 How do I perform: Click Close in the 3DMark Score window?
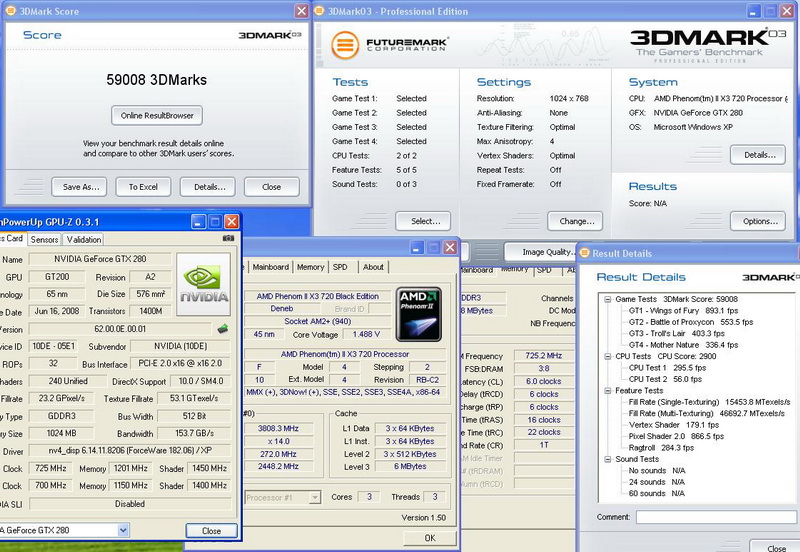(x=271, y=187)
